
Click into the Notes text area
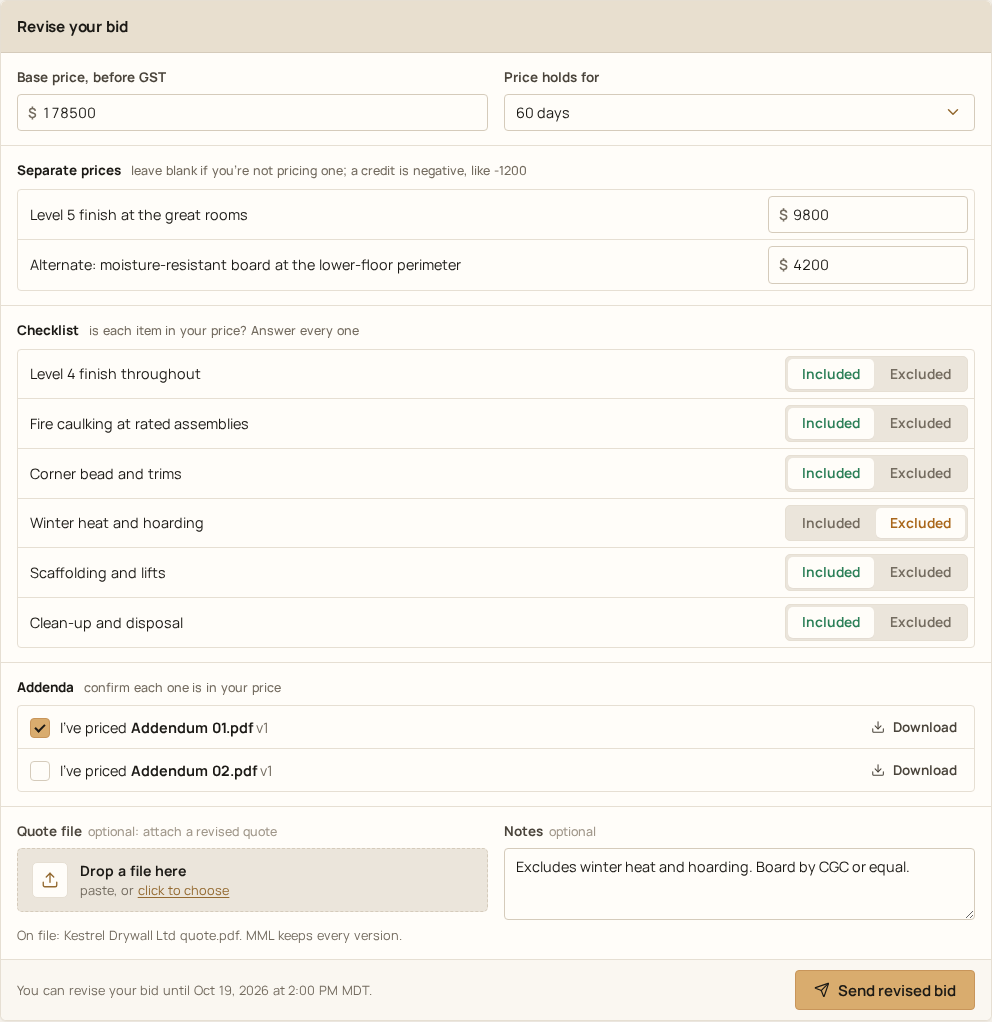tap(739, 884)
